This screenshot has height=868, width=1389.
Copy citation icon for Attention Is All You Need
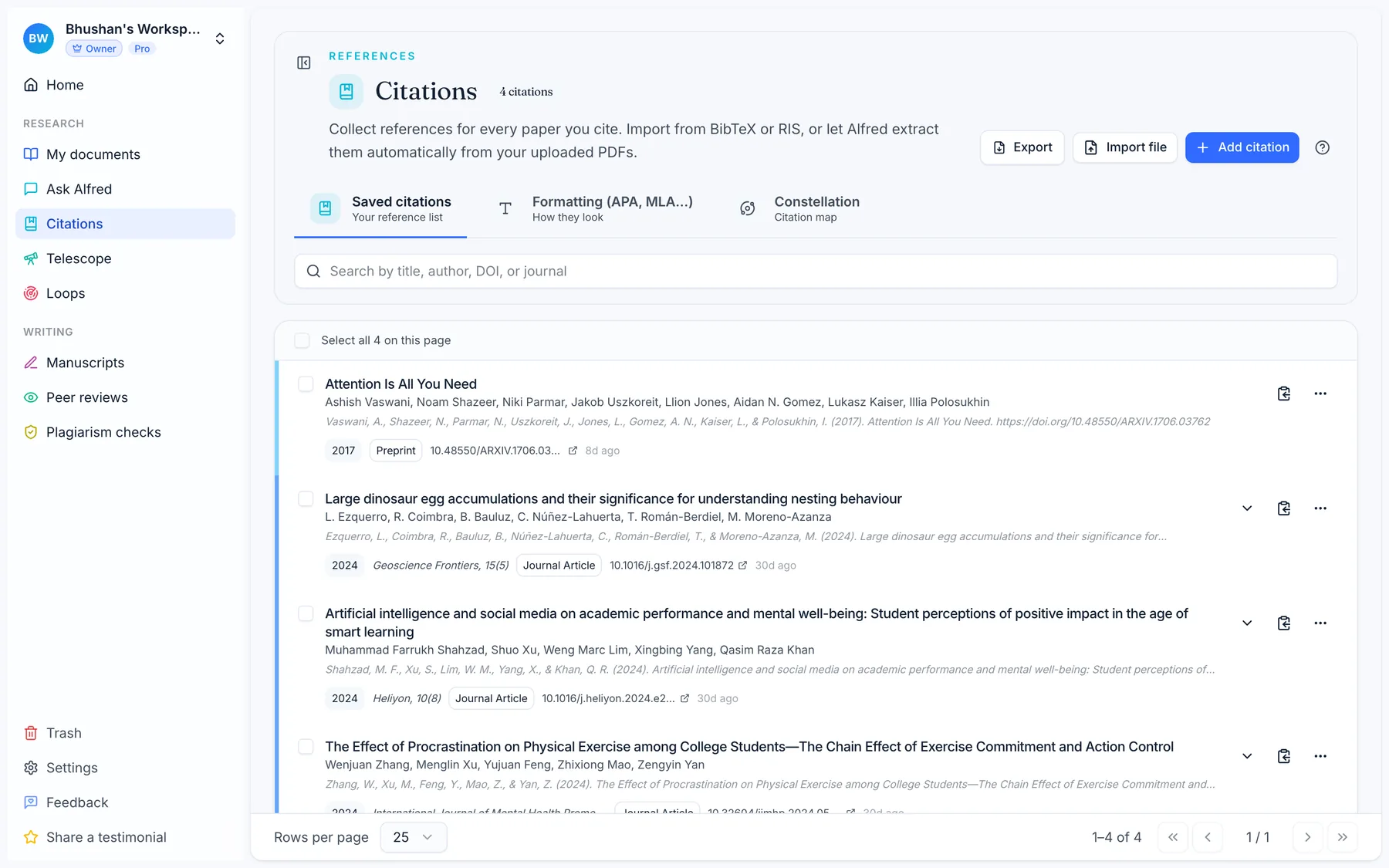click(x=1283, y=393)
